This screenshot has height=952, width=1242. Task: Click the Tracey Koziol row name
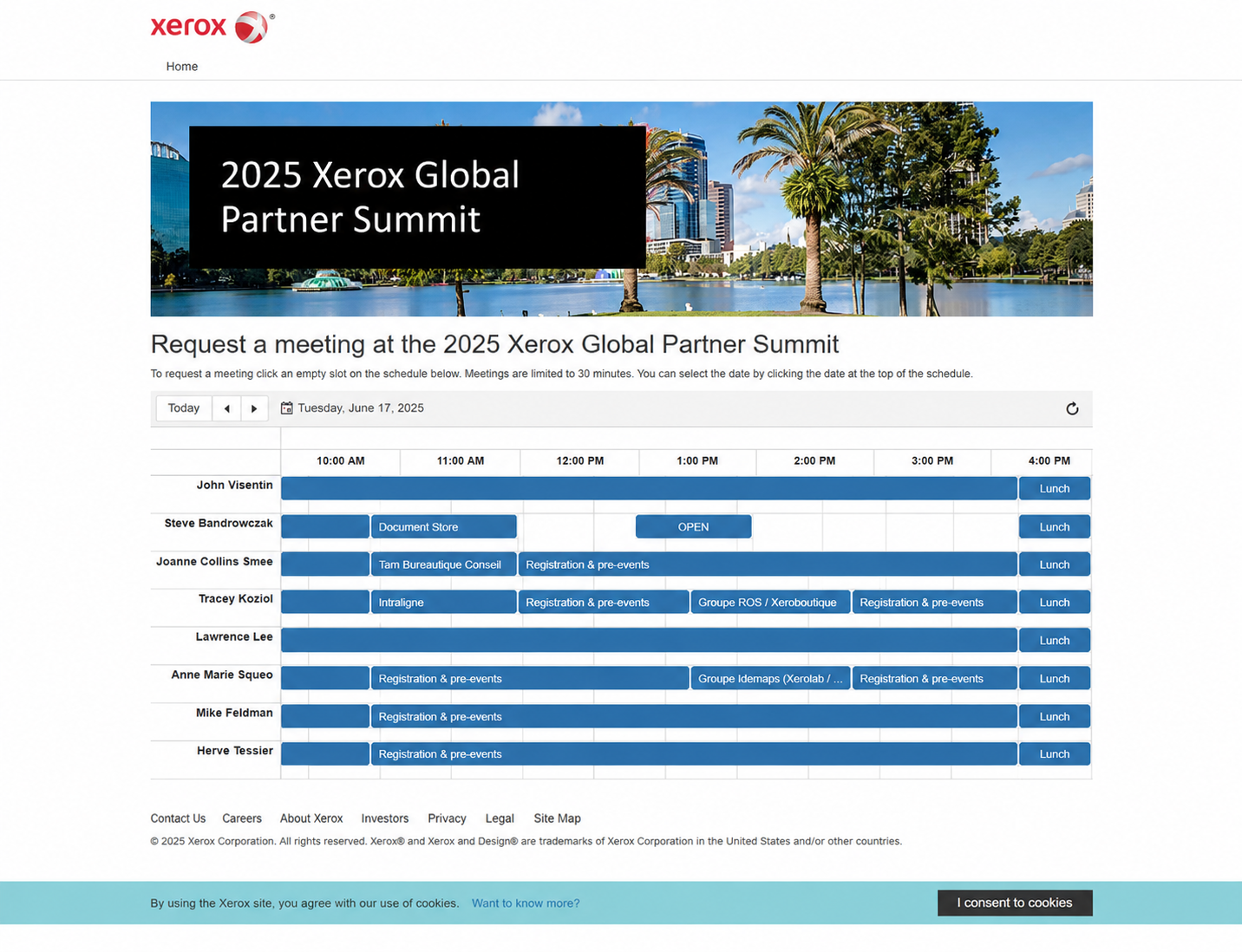coord(235,599)
